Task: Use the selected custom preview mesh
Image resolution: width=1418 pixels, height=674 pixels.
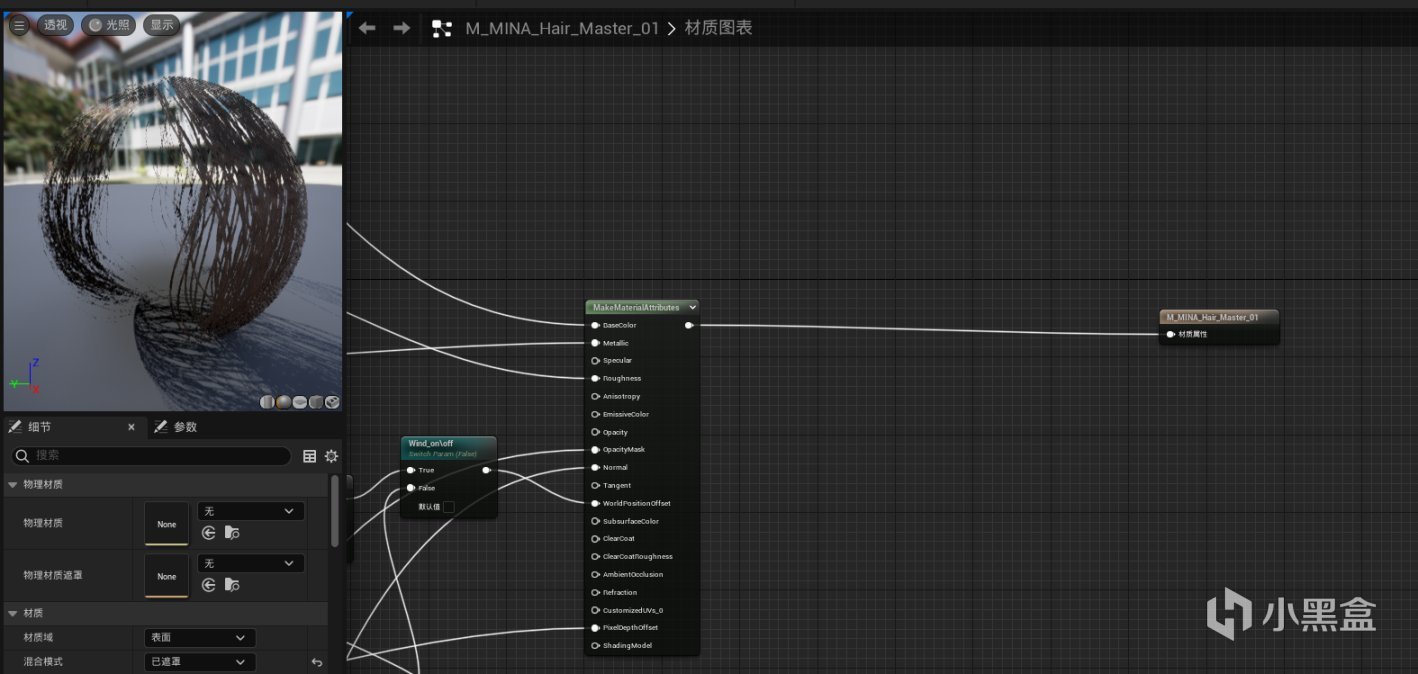Action: (x=332, y=402)
